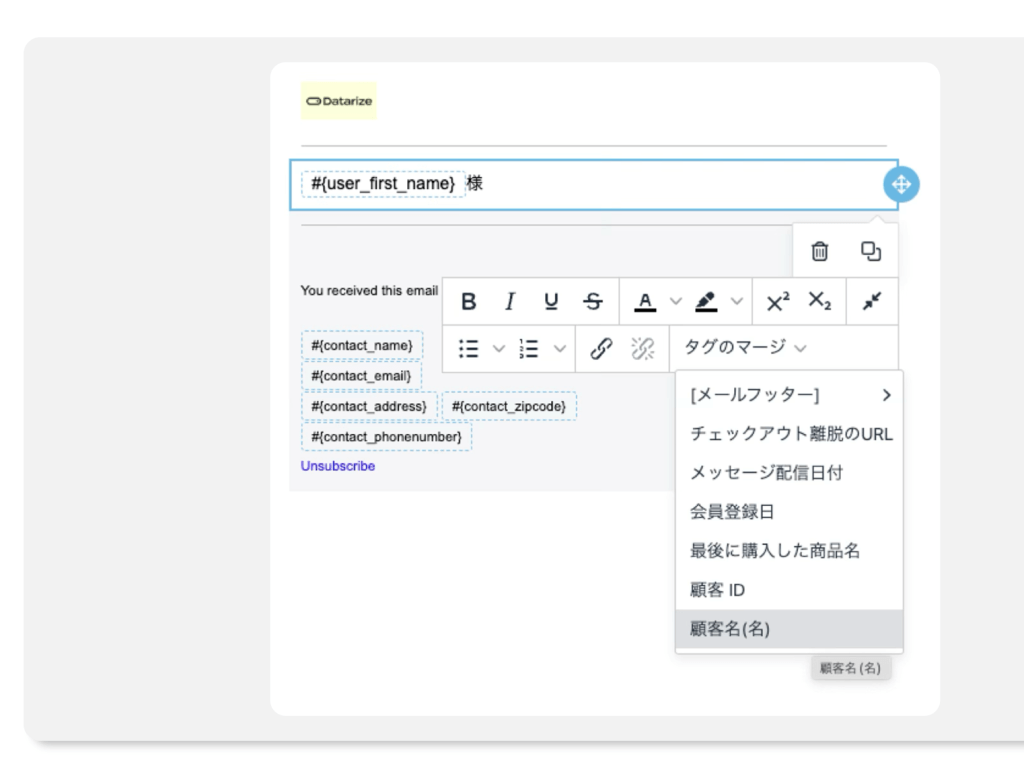The width and height of the screenshot is (1024, 759).
Task: Click the #{contact_zipcode} tag
Action: pos(509,406)
